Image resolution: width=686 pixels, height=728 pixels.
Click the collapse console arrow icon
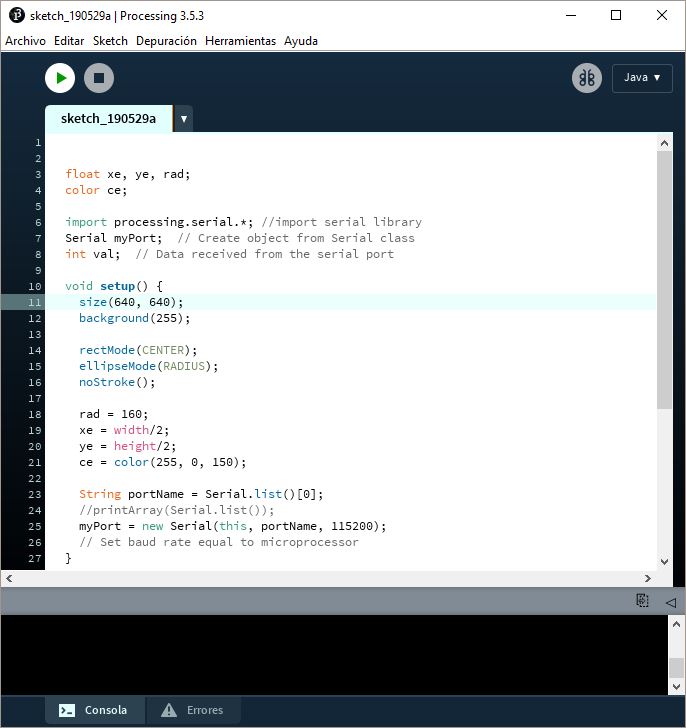[670, 603]
